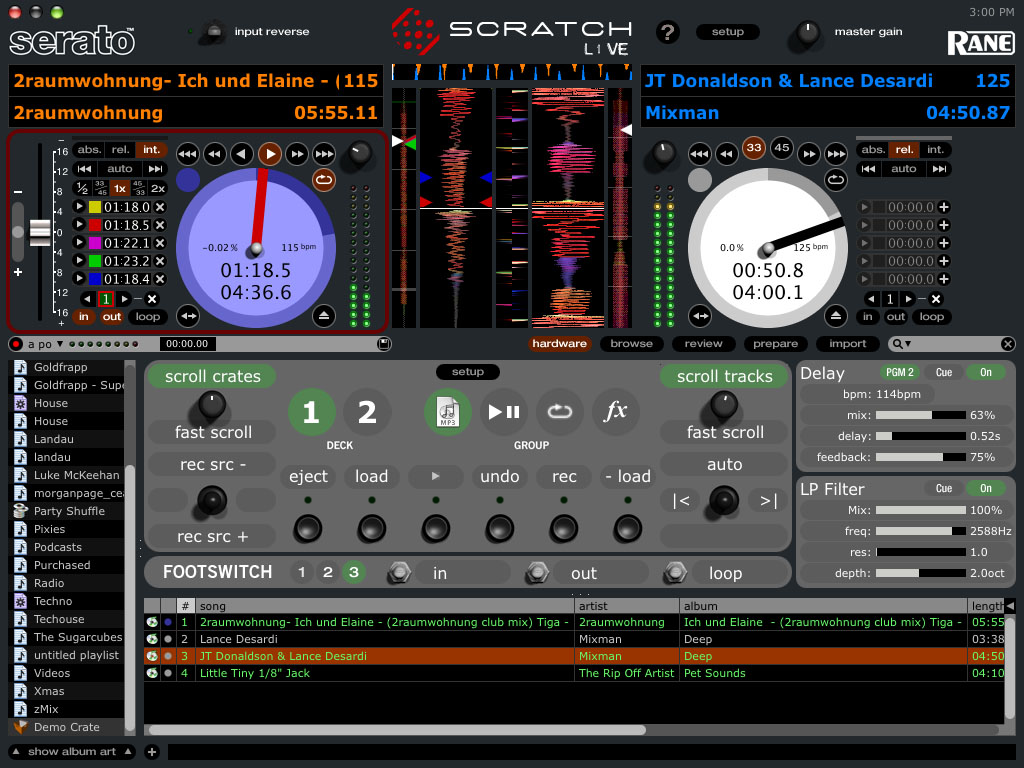Click the orange loop icon on left deck
The height and width of the screenshot is (768, 1024).
(x=324, y=180)
